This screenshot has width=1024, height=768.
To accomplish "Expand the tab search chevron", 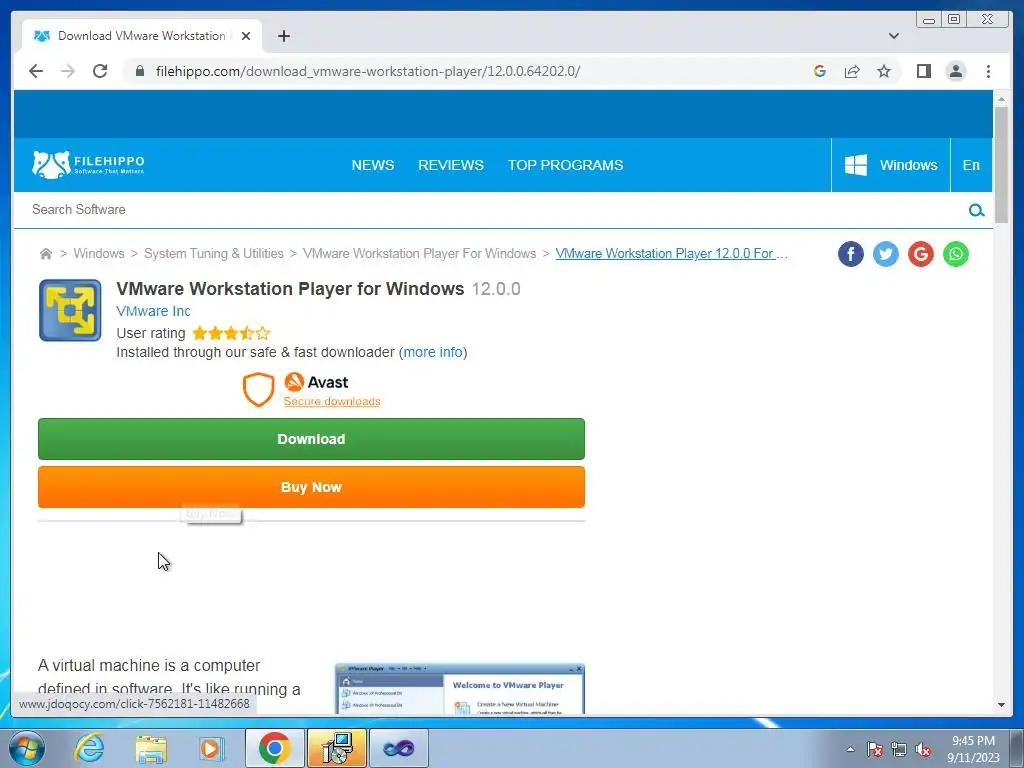I will [894, 36].
